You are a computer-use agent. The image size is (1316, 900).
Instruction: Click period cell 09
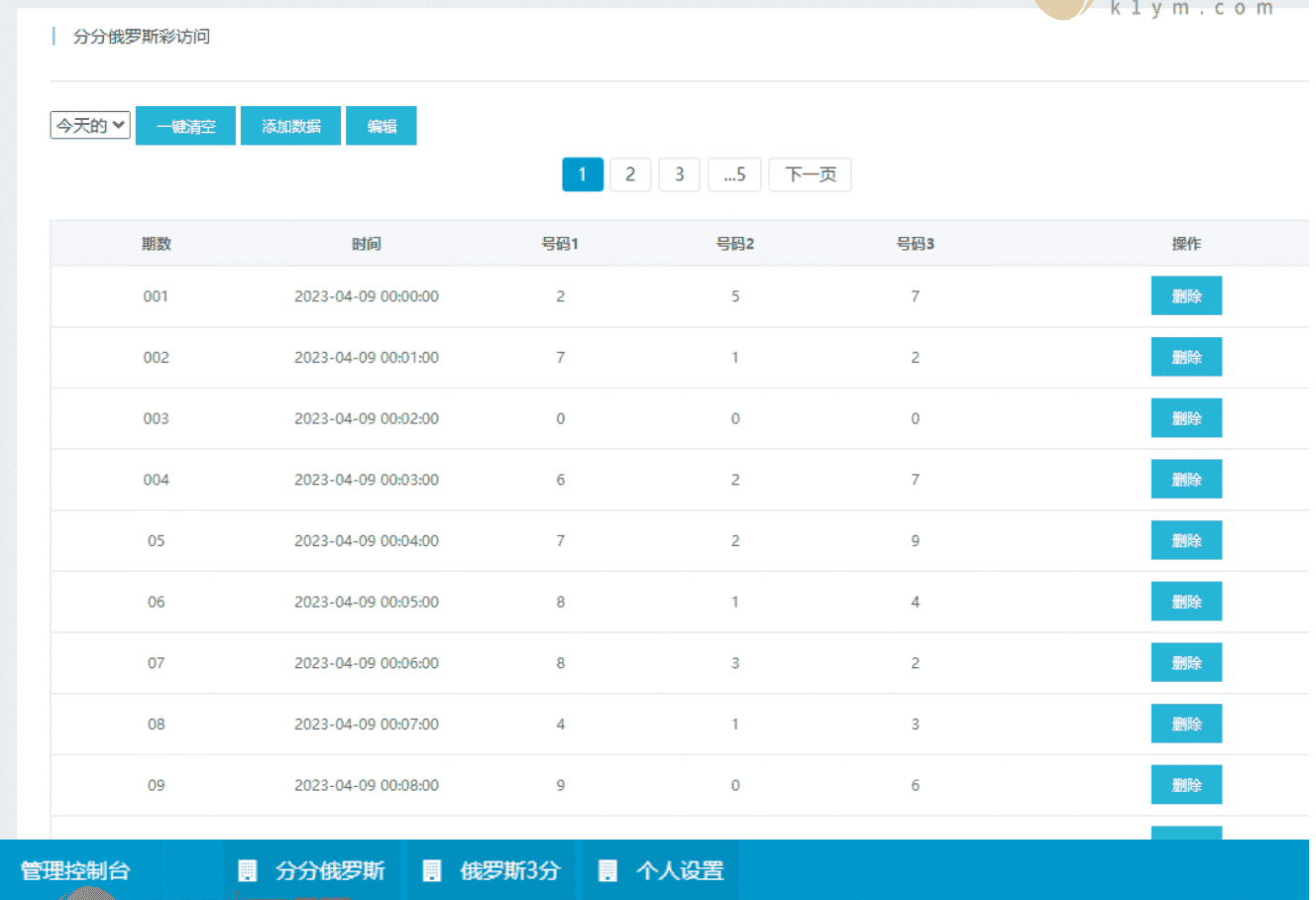pos(157,785)
